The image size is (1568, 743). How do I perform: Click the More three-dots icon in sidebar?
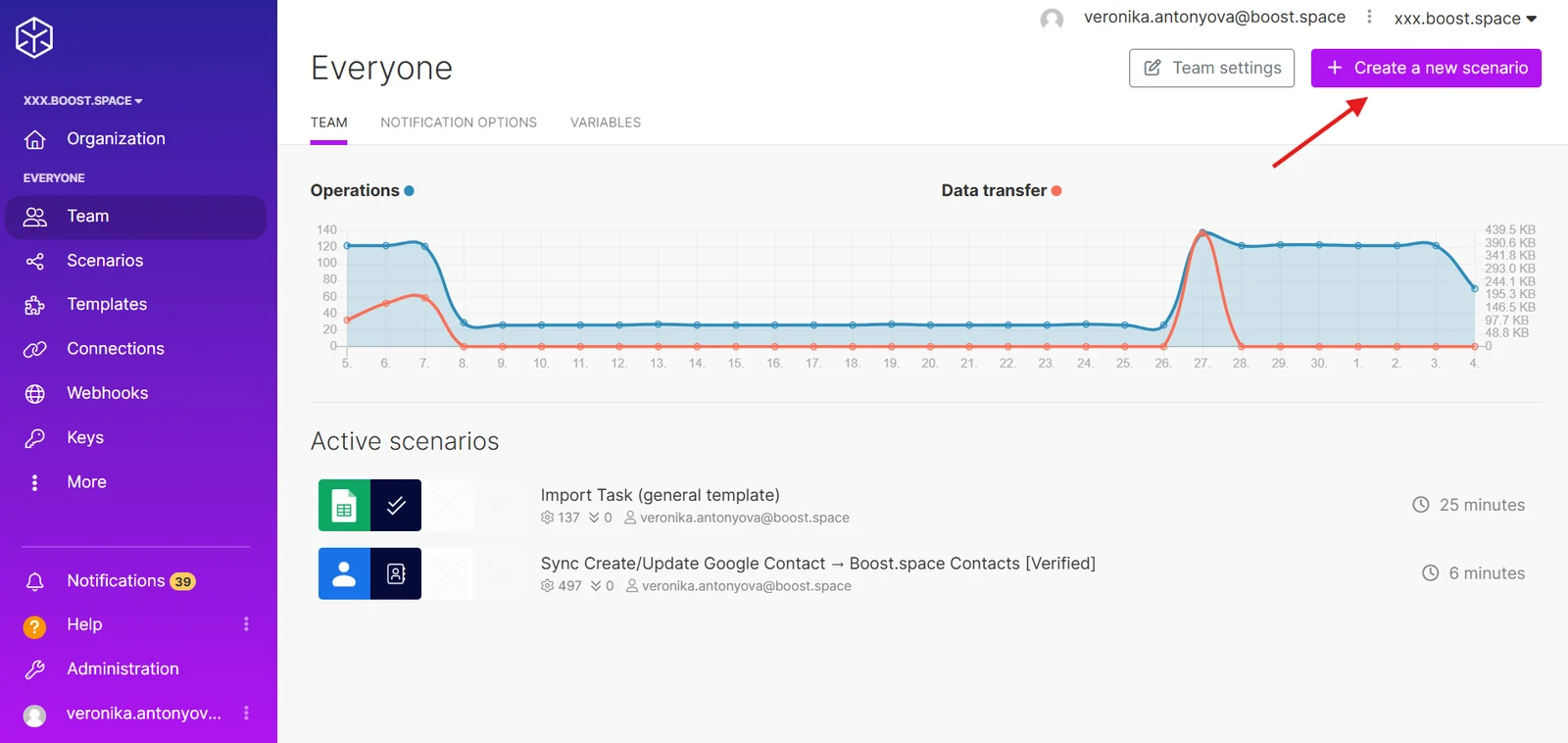(x=35, y=482)
